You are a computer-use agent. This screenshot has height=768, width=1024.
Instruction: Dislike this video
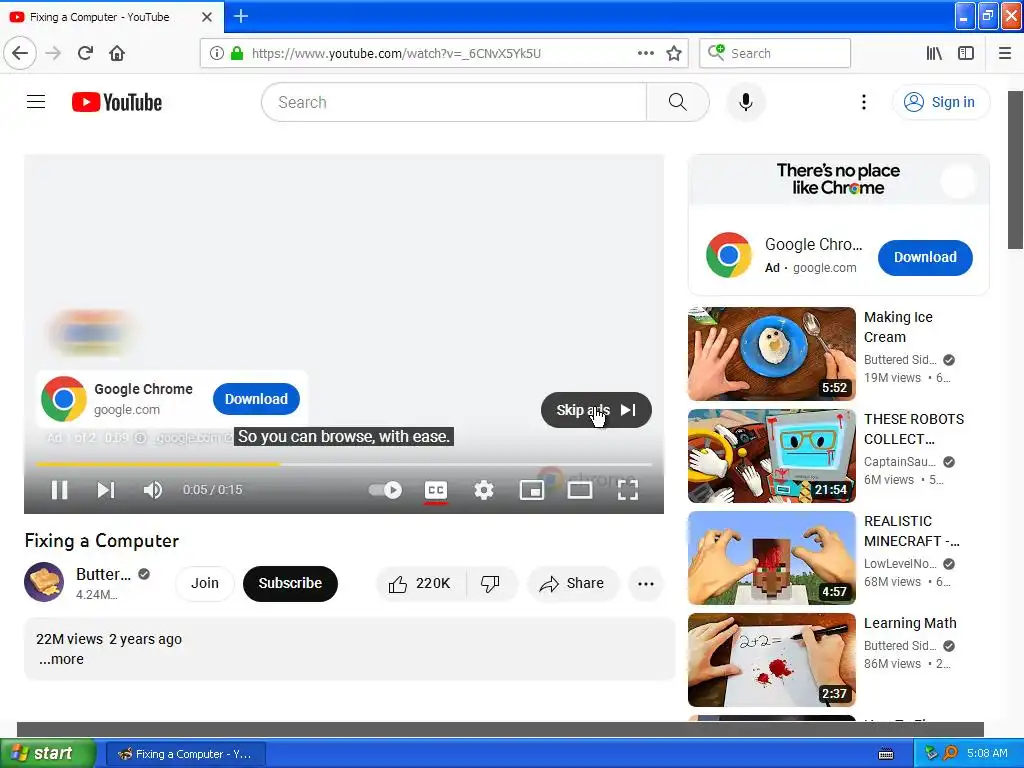pos(490,584)
